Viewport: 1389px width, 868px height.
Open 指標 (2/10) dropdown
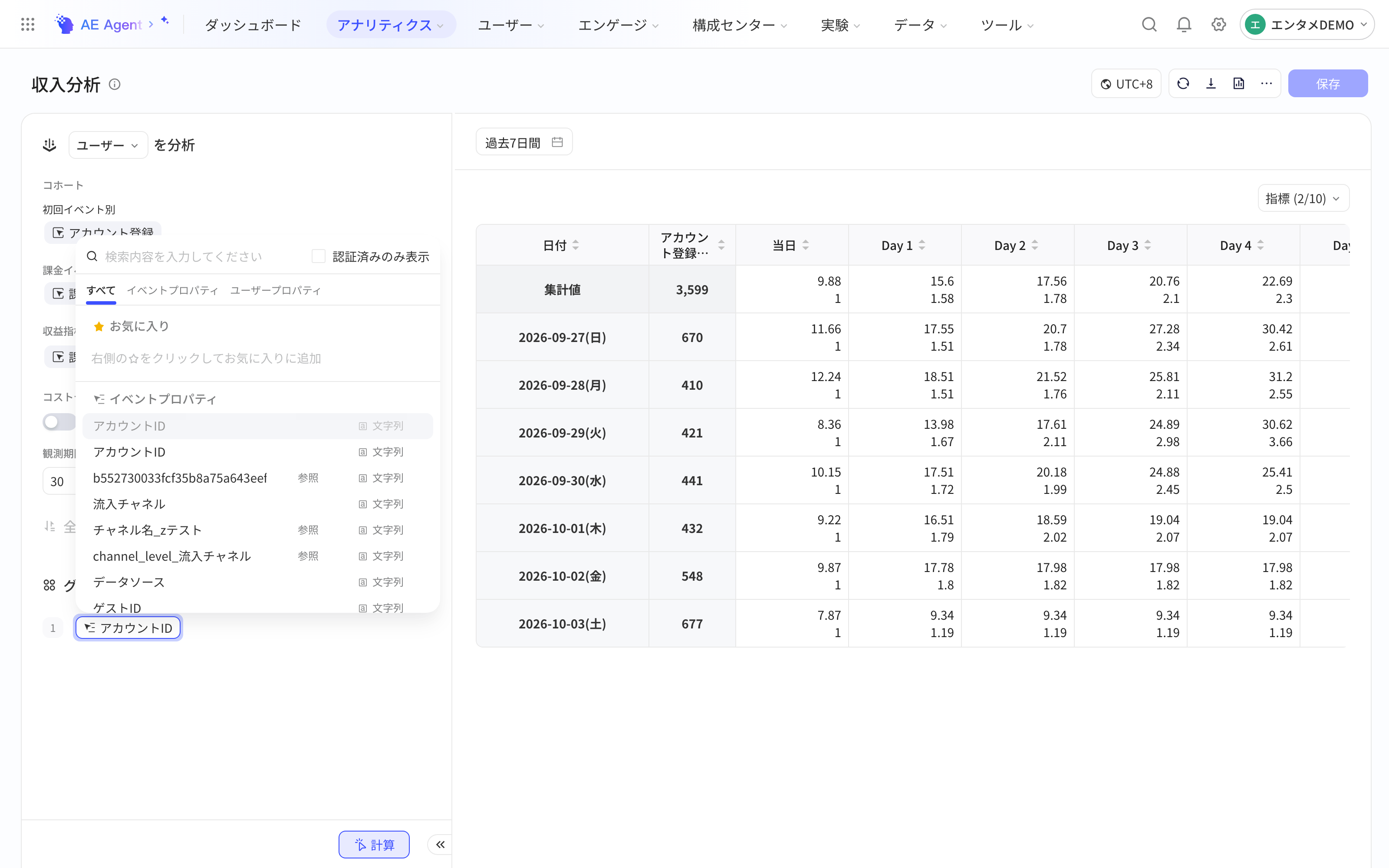click(1303, 199)
